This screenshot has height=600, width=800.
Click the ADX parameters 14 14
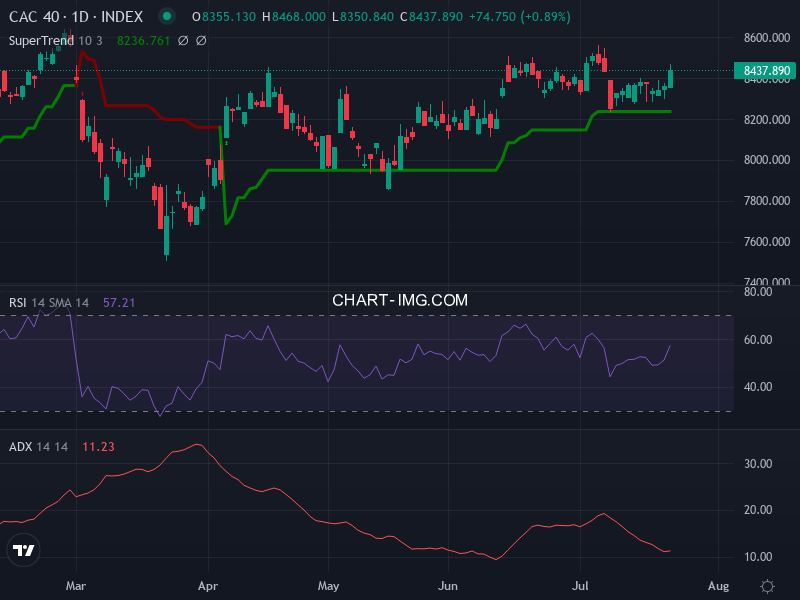tap(52, 446)
